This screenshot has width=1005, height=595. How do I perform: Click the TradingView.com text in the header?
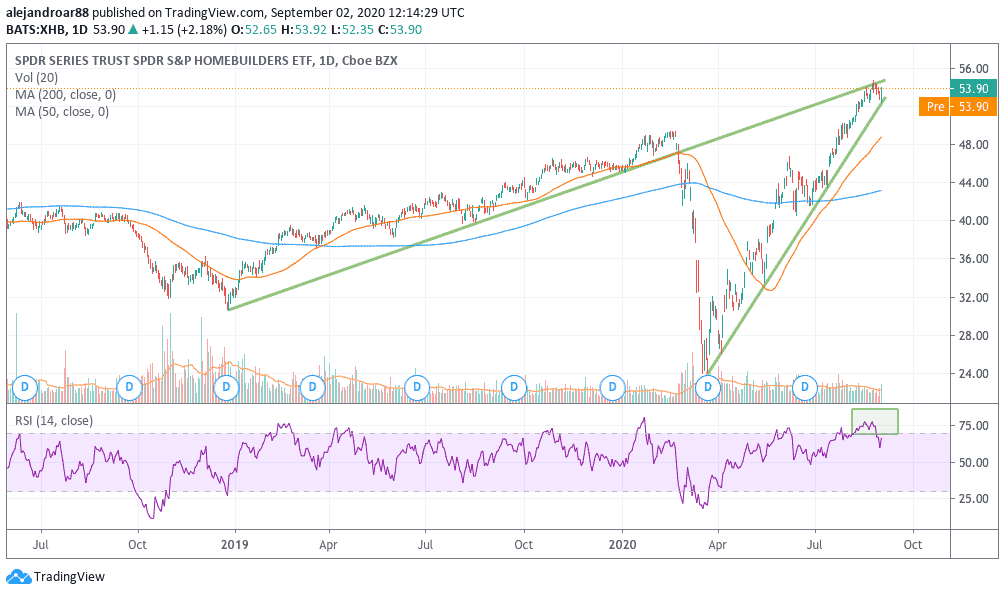pyautogui.click(x=215, y=12)
